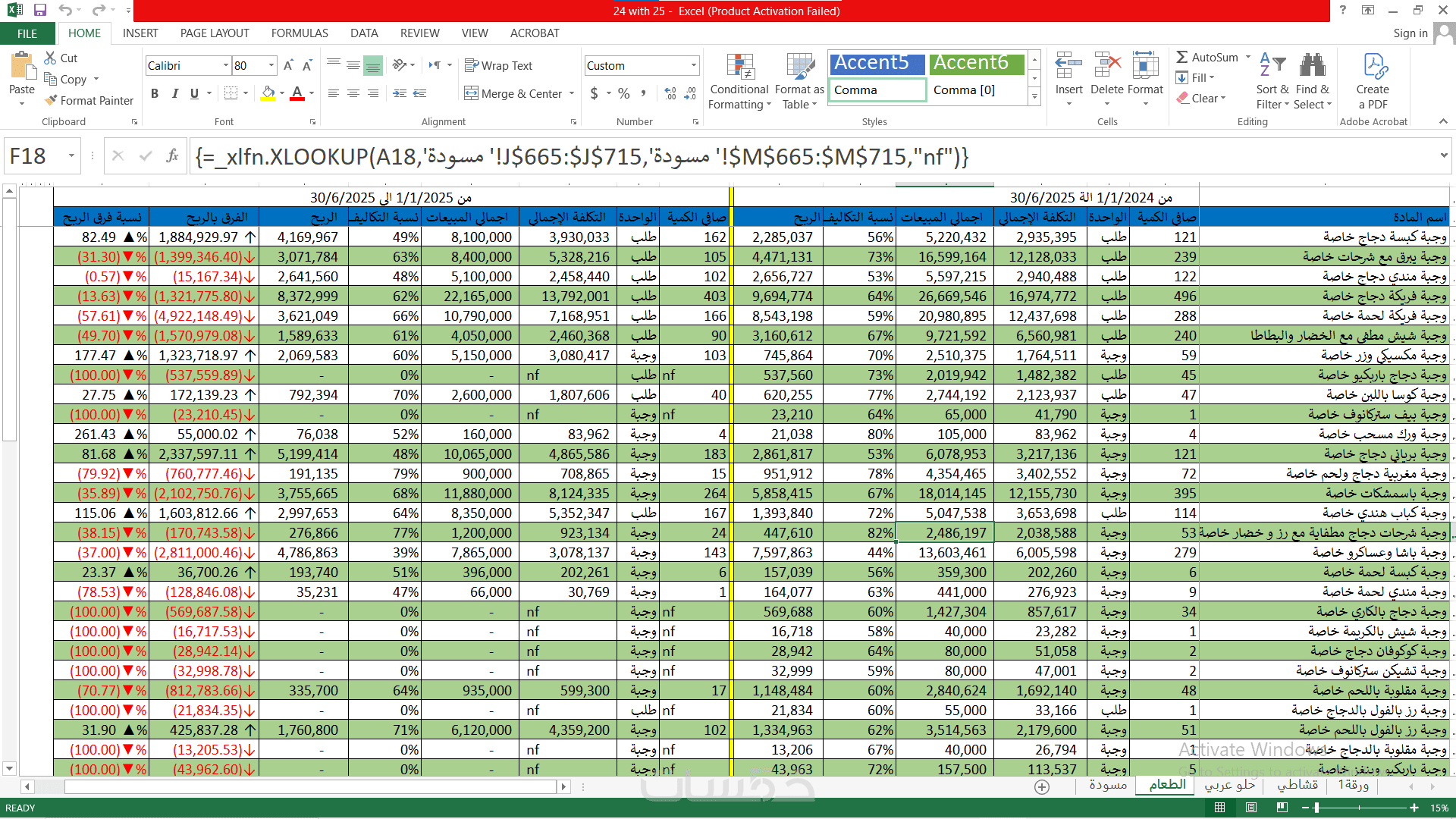The image size is (1456, 819).
Task: Switch to the مسودة sheet tab
Action: [1107, 785]
